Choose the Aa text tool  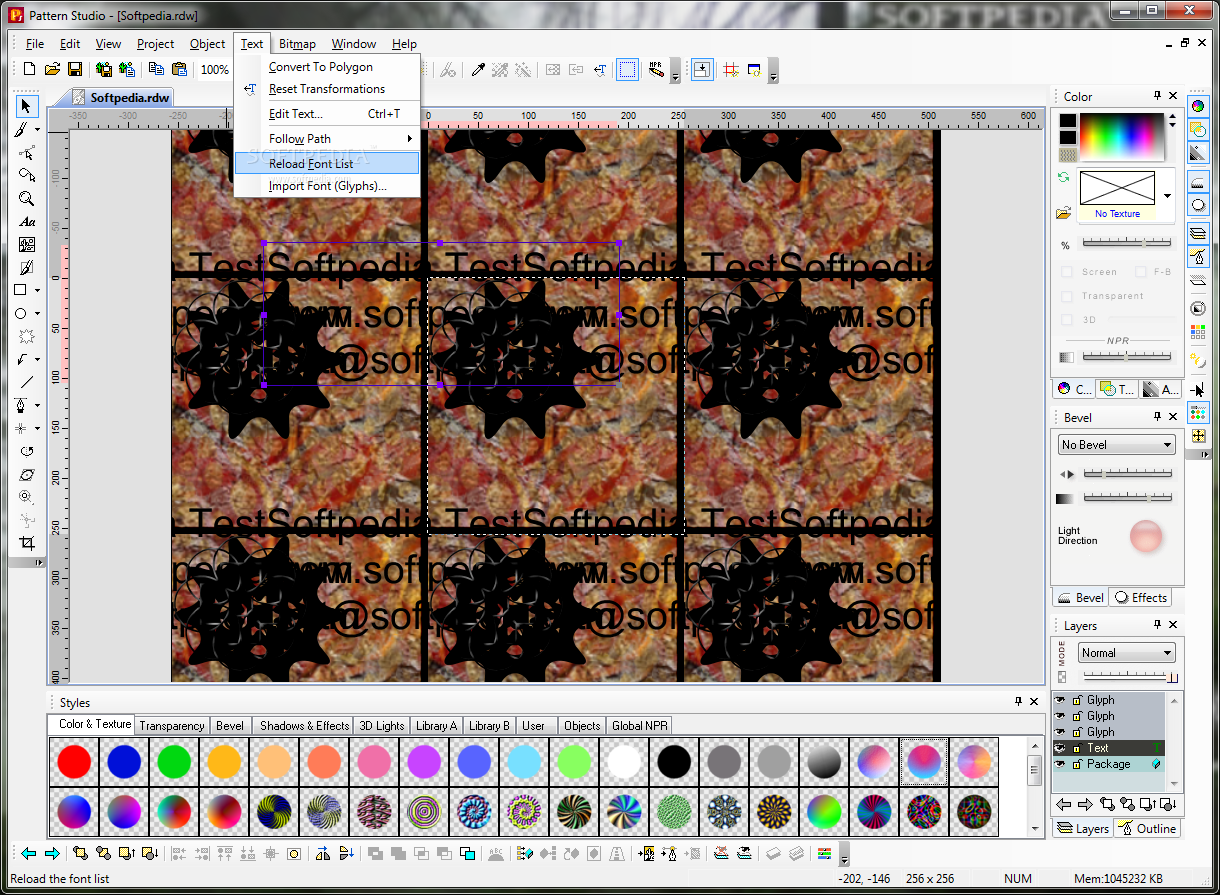(x=27, y=222)
